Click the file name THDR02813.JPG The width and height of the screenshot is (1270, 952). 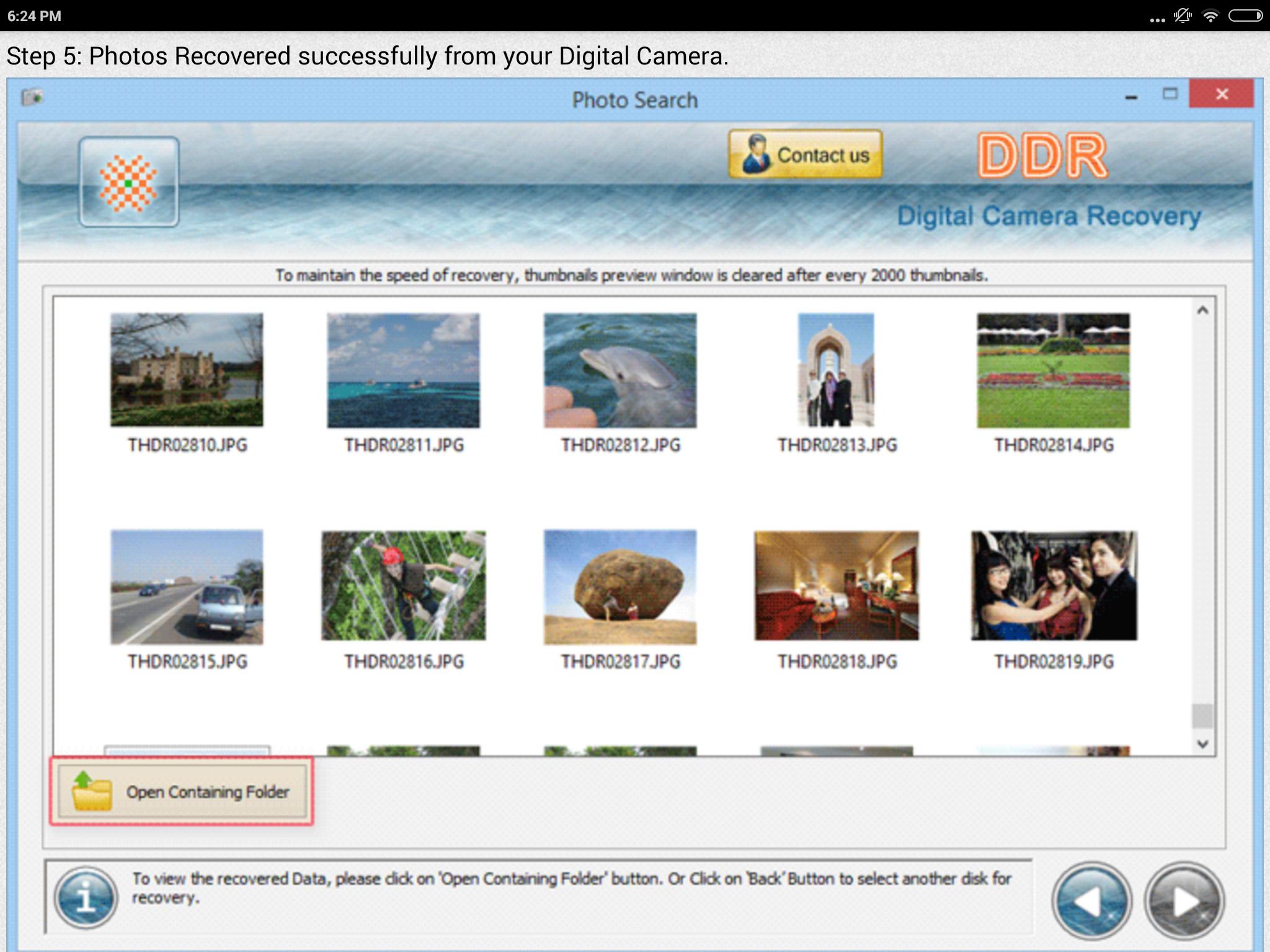[x=837, y=445]
